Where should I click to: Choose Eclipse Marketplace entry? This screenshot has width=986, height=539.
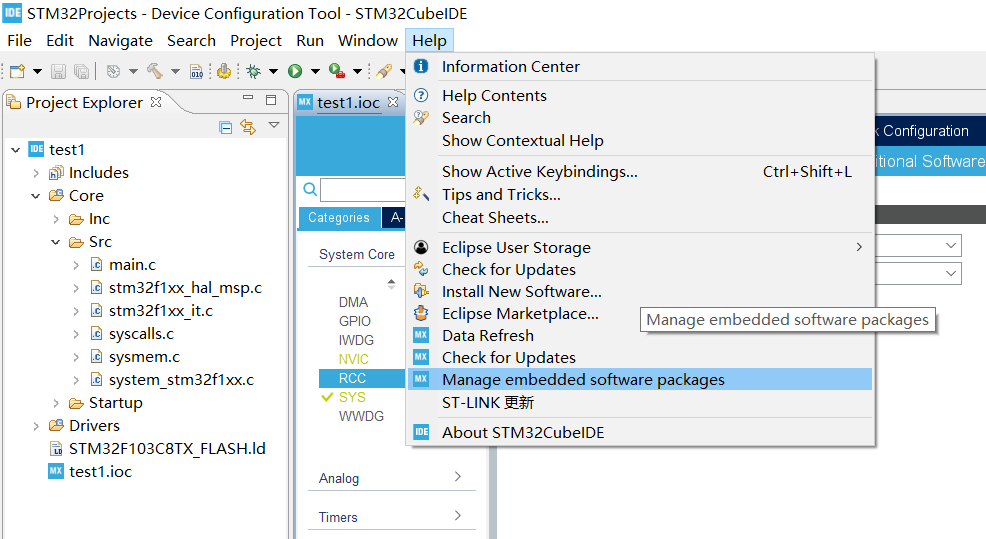click(x=640, y=314)
